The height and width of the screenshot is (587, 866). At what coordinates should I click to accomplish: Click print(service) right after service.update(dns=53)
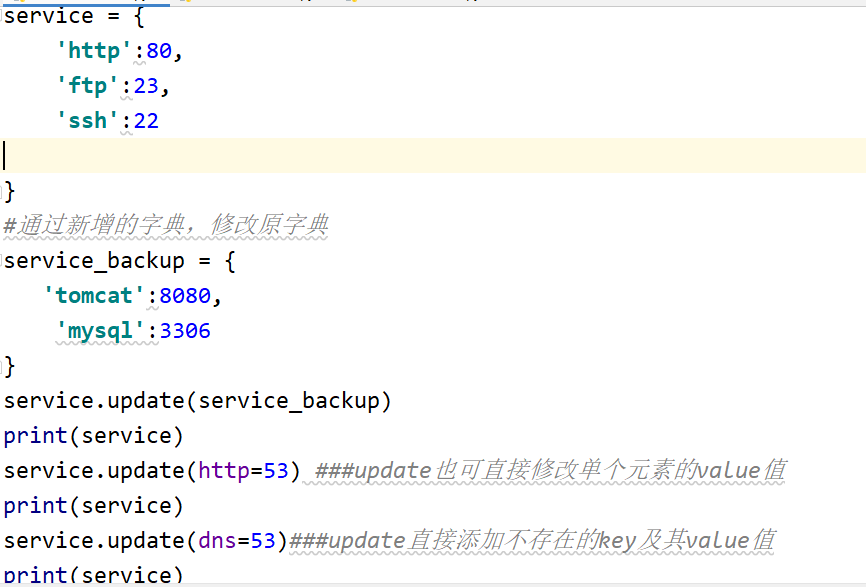pyautogui.click(x=93, y=574)
